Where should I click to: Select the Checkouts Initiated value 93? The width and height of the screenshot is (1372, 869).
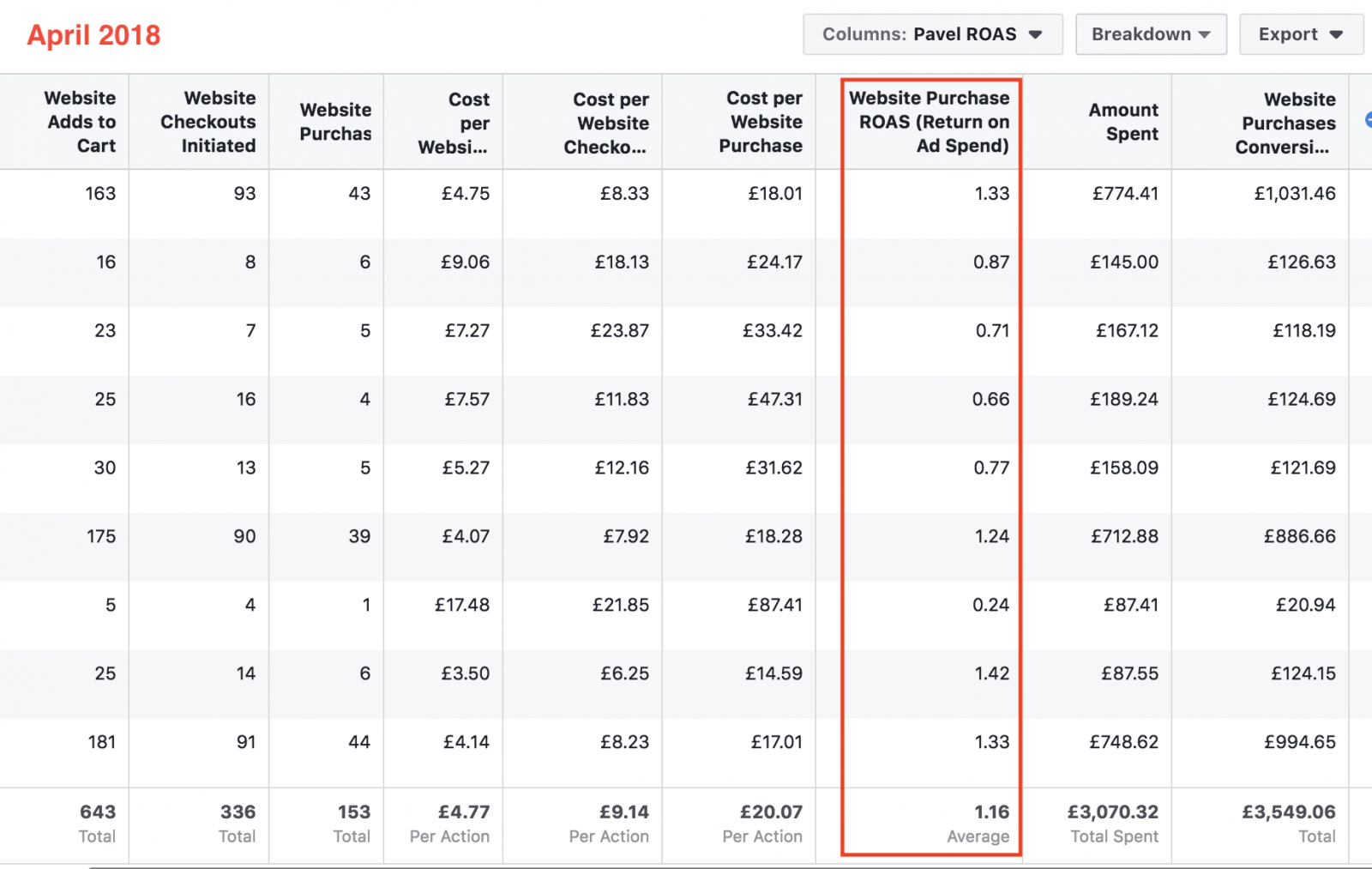pyautogui.click(x=244, y=194)
